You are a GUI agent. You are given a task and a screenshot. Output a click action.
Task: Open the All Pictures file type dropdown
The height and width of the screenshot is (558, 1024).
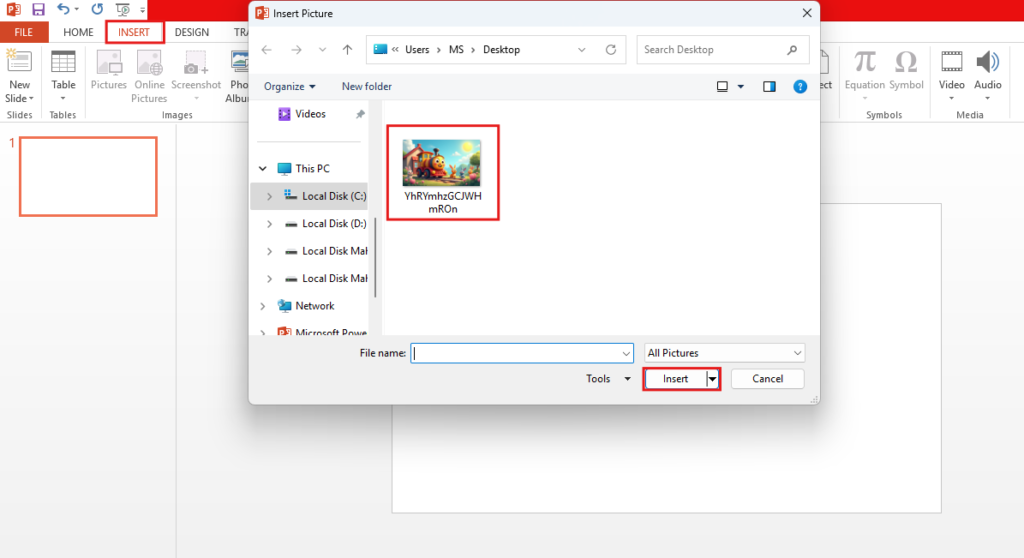[724, 353]
